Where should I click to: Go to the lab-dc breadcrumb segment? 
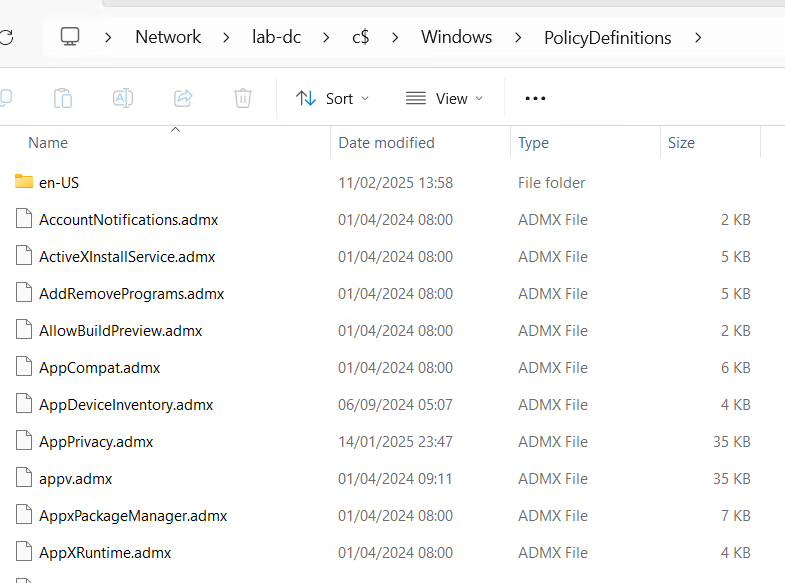coord(276,37)
